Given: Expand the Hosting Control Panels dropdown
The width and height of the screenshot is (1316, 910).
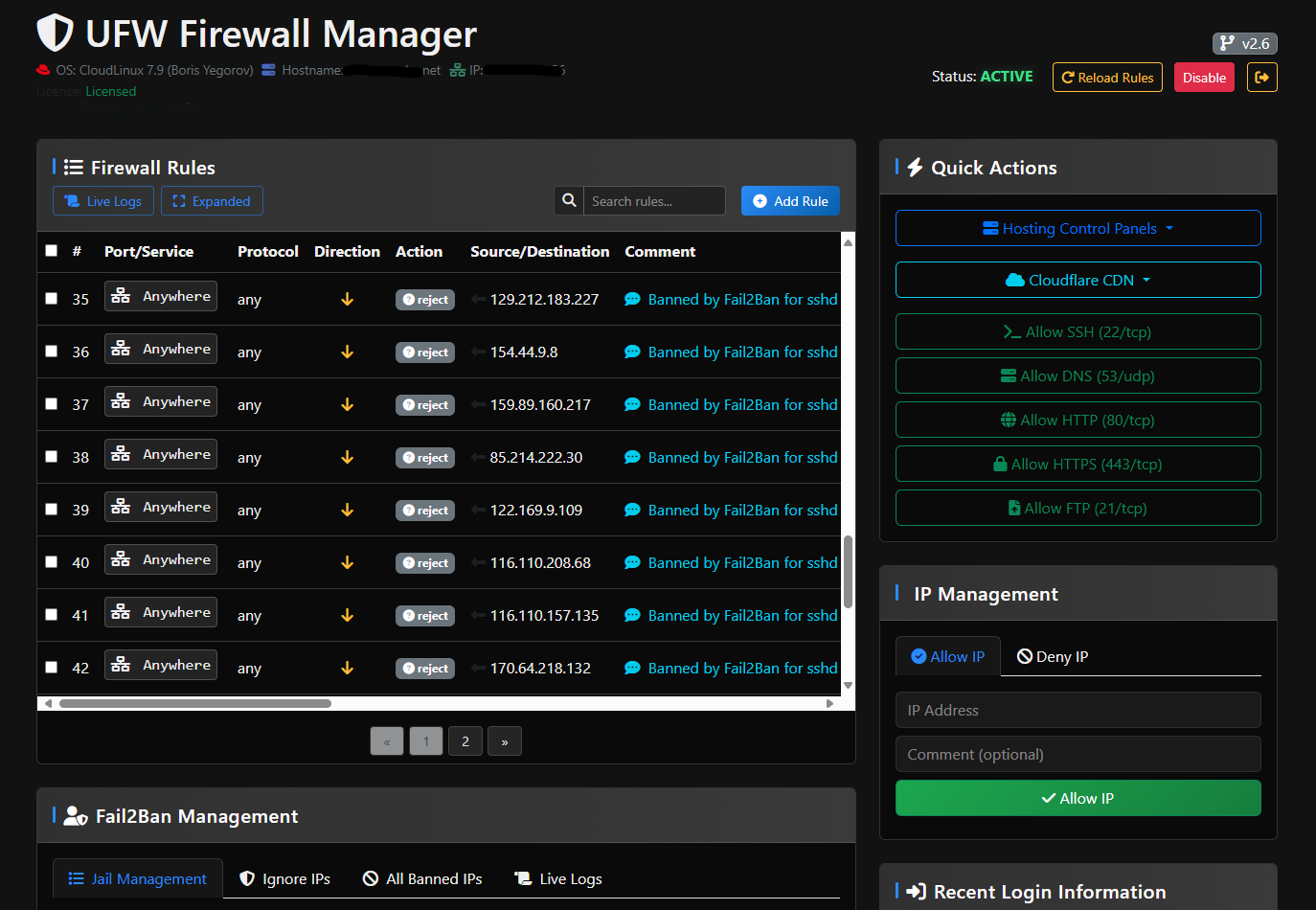Looking at the screenshot, I should [1078, 228].
